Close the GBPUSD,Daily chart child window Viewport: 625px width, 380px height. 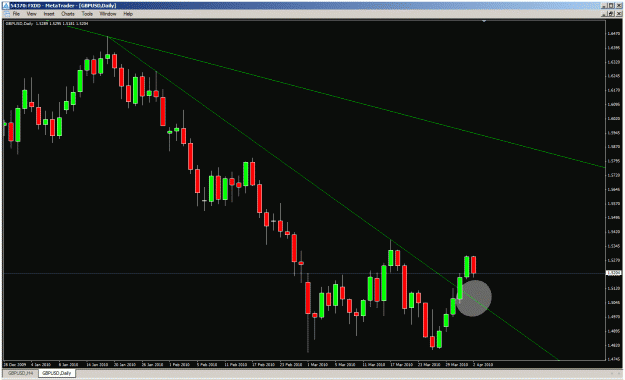[619, 14]
